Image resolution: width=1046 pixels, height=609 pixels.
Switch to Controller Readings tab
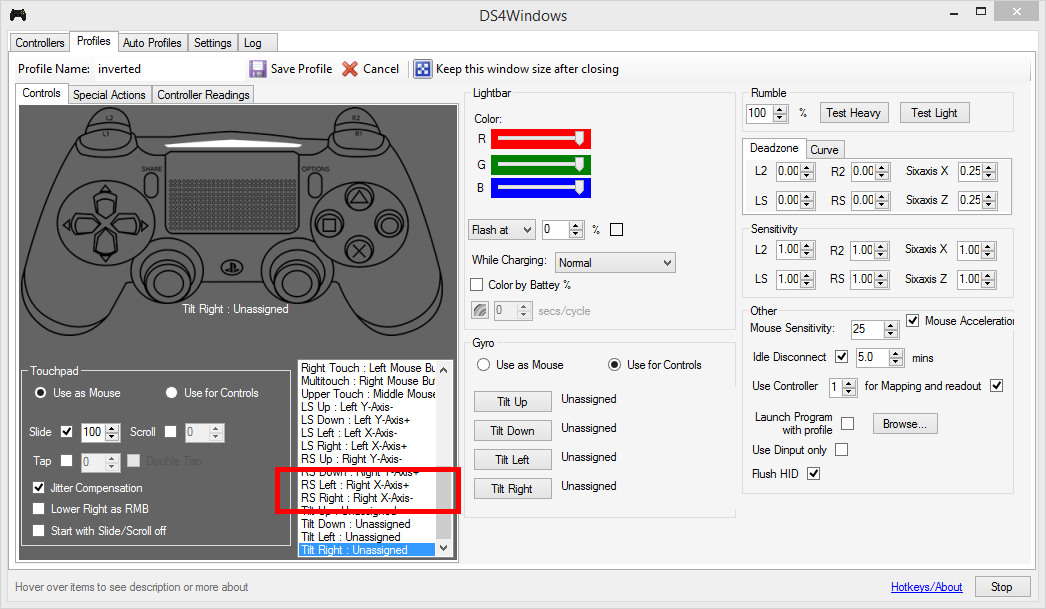tap(203, 95)
